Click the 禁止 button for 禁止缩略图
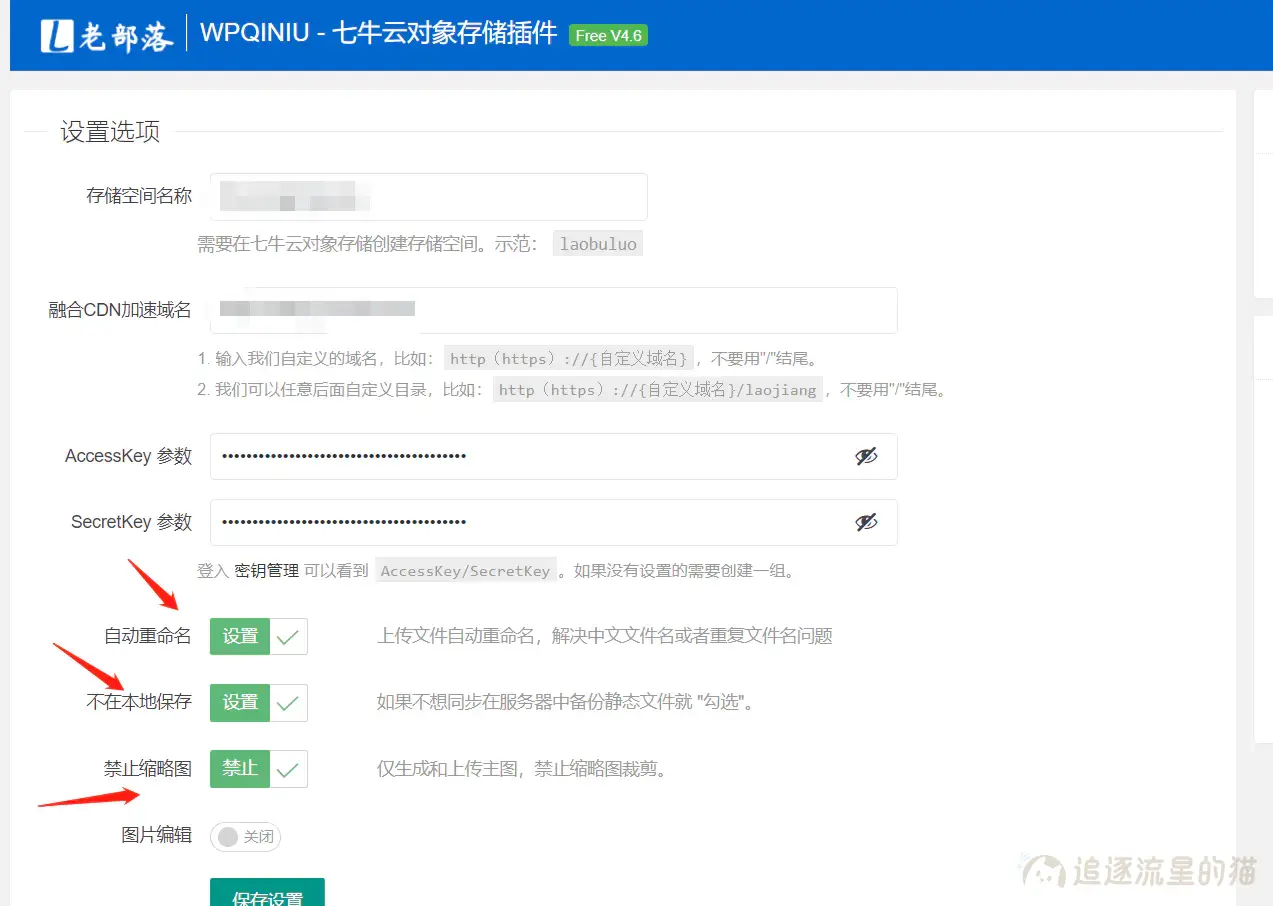The image size is (1273, 906). click(239, 768)
